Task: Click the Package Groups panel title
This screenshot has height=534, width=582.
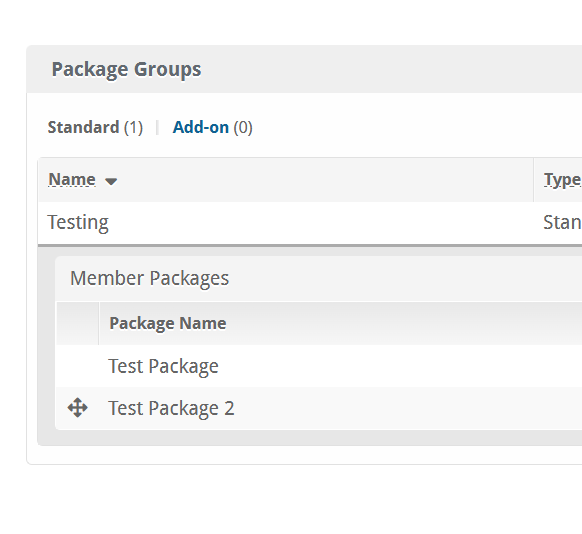Action: pos(126,69)
